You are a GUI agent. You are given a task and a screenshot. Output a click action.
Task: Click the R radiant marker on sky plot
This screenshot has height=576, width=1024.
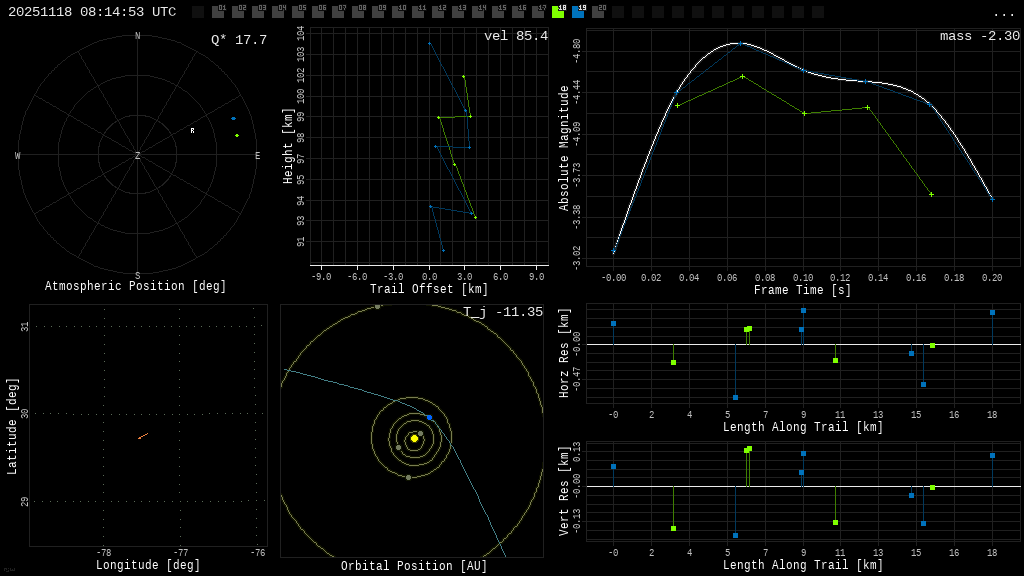193,131
